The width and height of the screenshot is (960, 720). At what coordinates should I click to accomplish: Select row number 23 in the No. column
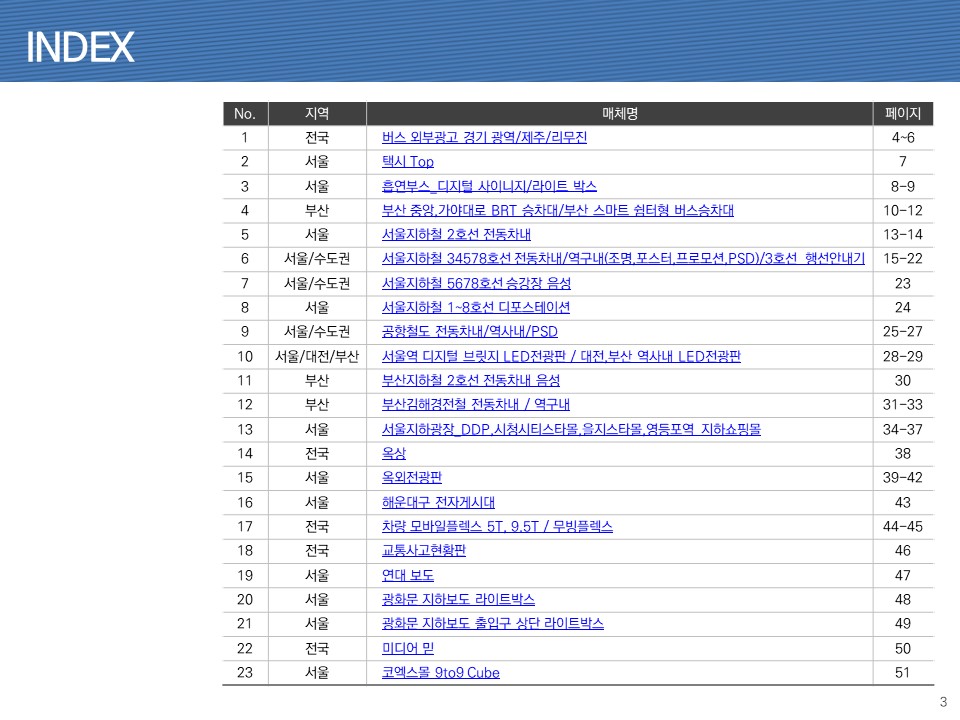tap(245, 673)
